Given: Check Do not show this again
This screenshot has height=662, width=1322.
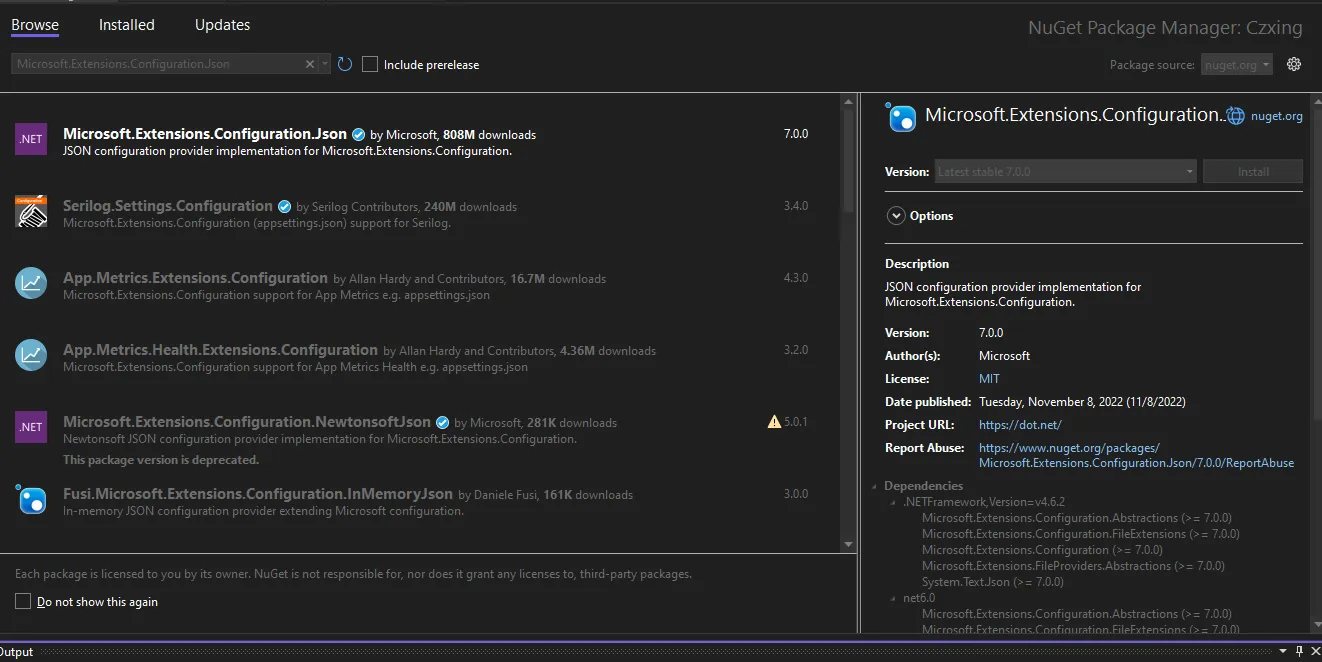Looking at the screenshot, I should click(x=23, y=601).
